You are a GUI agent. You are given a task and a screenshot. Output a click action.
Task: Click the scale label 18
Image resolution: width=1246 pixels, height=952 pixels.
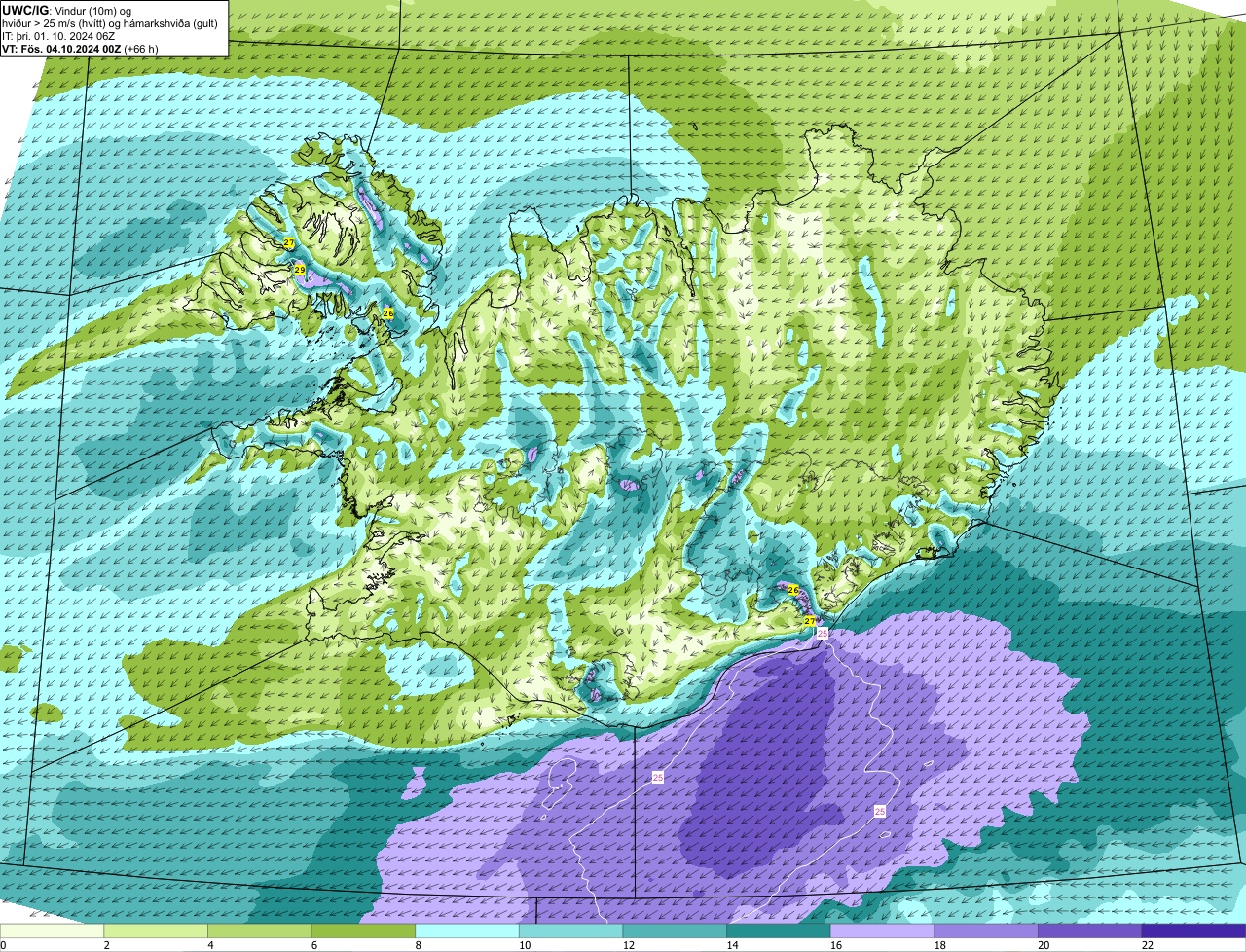click(x=939, y=945)
